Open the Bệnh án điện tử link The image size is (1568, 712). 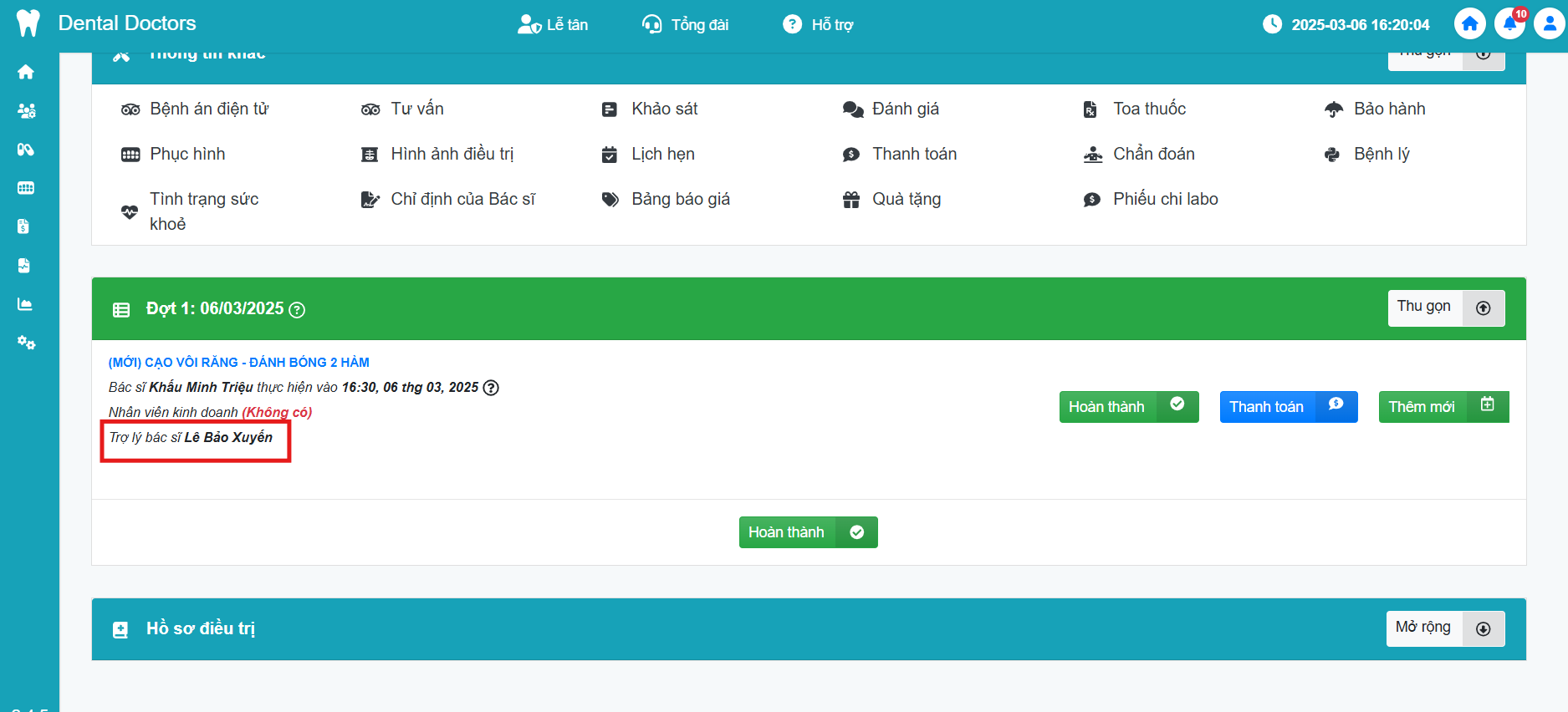click(x=209, y=109)
